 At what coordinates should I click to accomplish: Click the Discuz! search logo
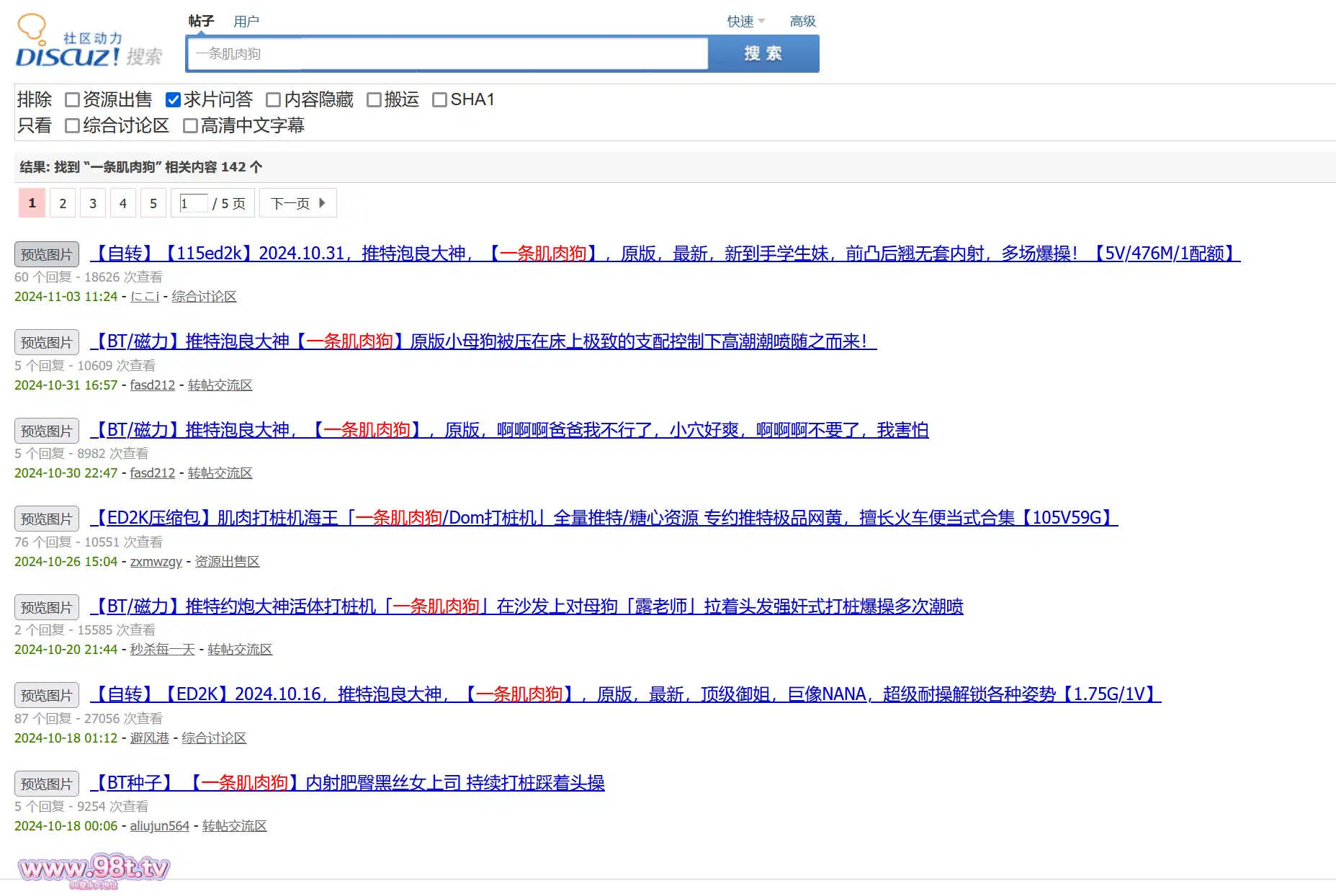[x=89, y=42]
